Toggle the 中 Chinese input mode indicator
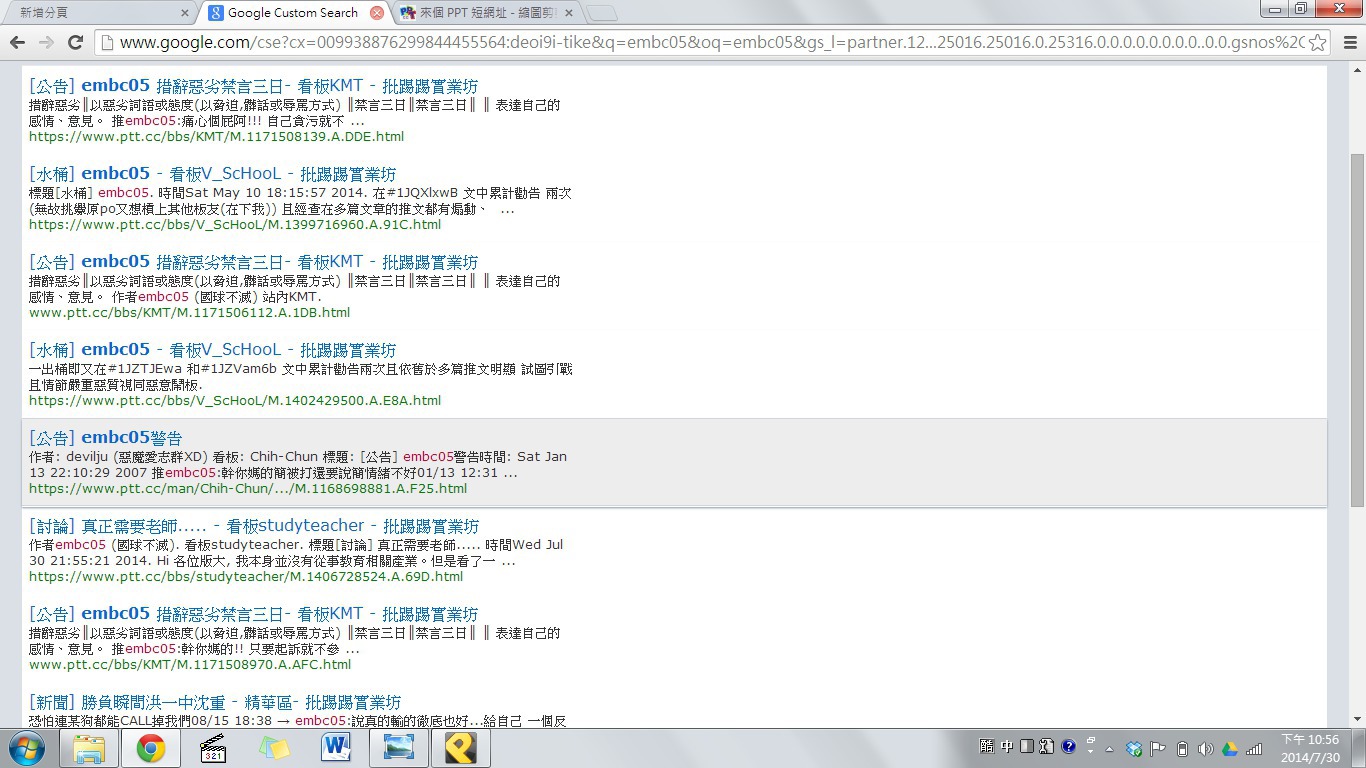Viewport: 1366px width, 768px height. [x=1008, y=747]
